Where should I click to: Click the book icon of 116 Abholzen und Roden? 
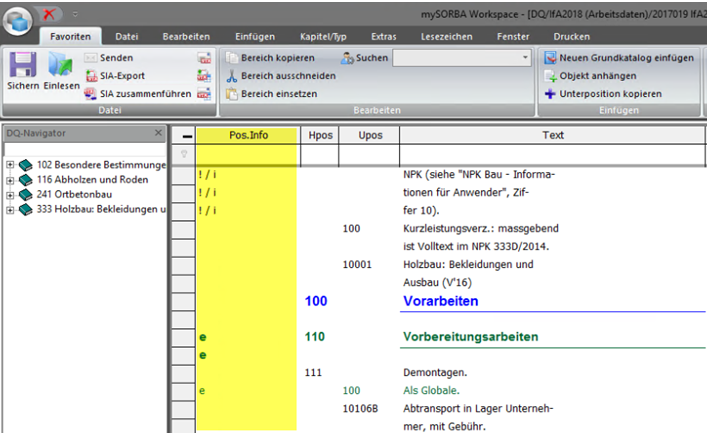26,180
